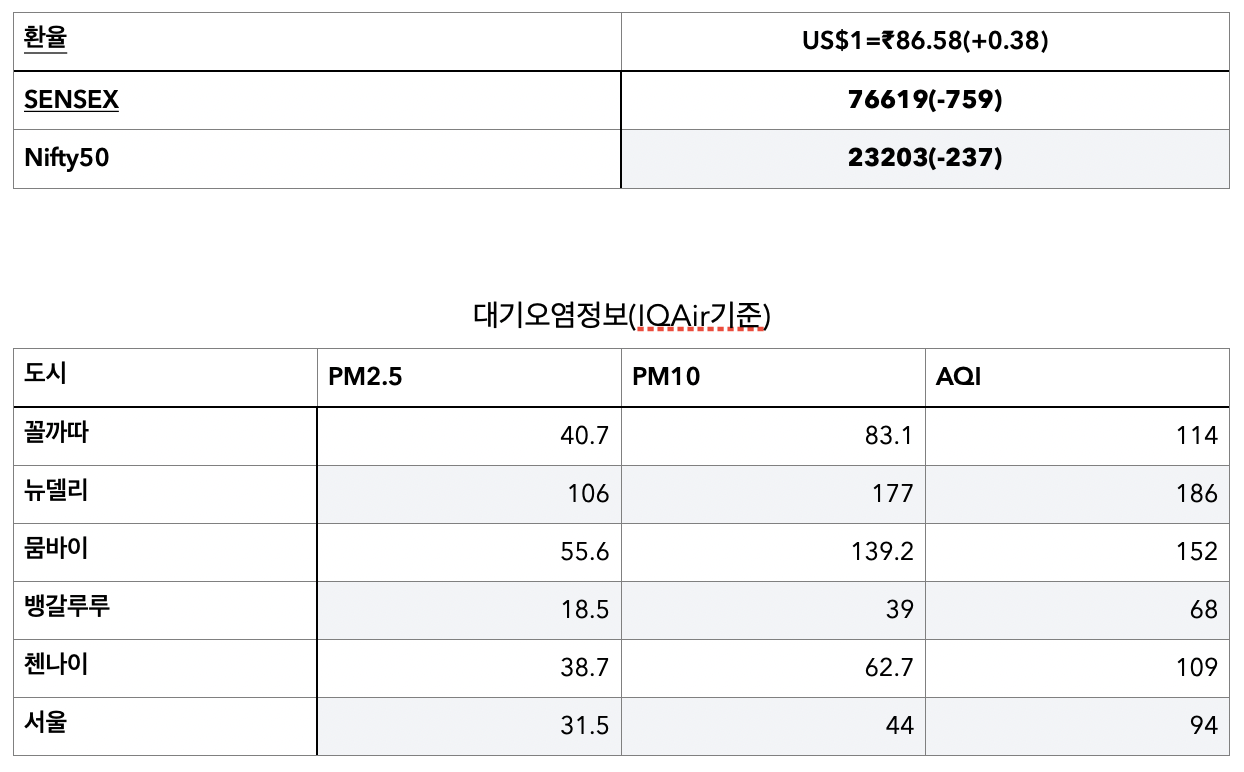1244x772 pixels.
Task: Select the 도시 column header
Action: (165, 377)
